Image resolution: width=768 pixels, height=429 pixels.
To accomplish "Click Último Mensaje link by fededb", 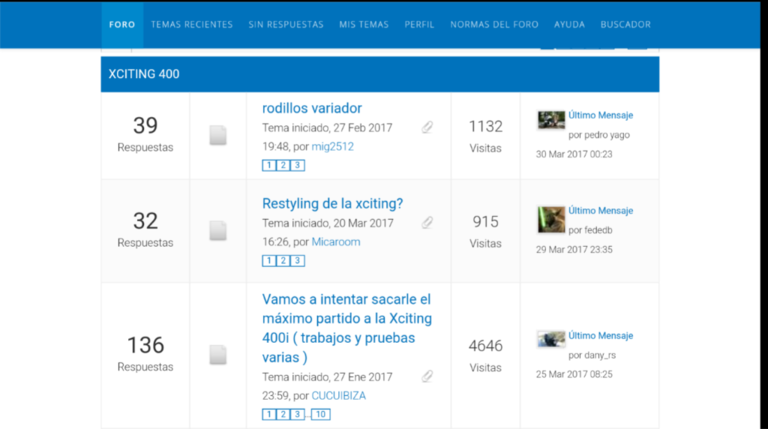I will coord(600,211).
